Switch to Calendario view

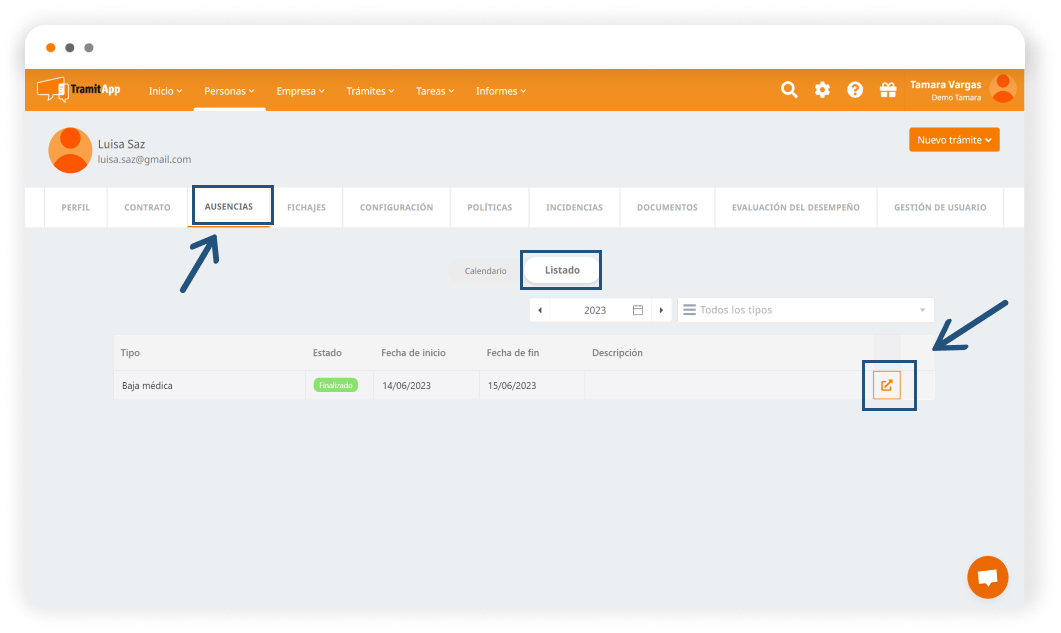coord(485,271)
